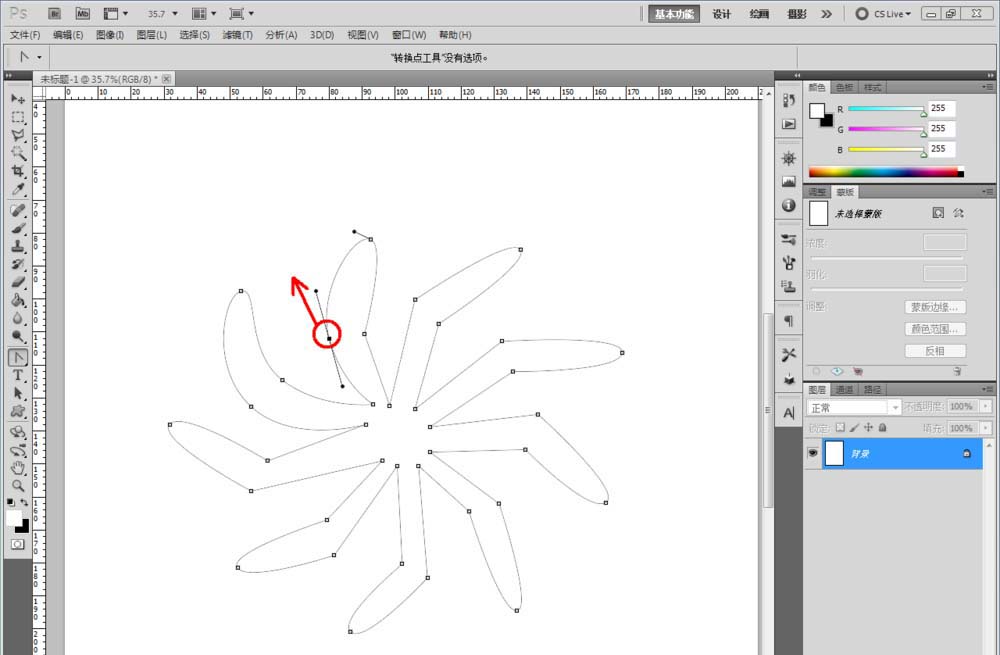Open the View Extras dropdown
The width and height of the screenshot is (1000, 655).
pyautogui.click(x=116, y=13)
